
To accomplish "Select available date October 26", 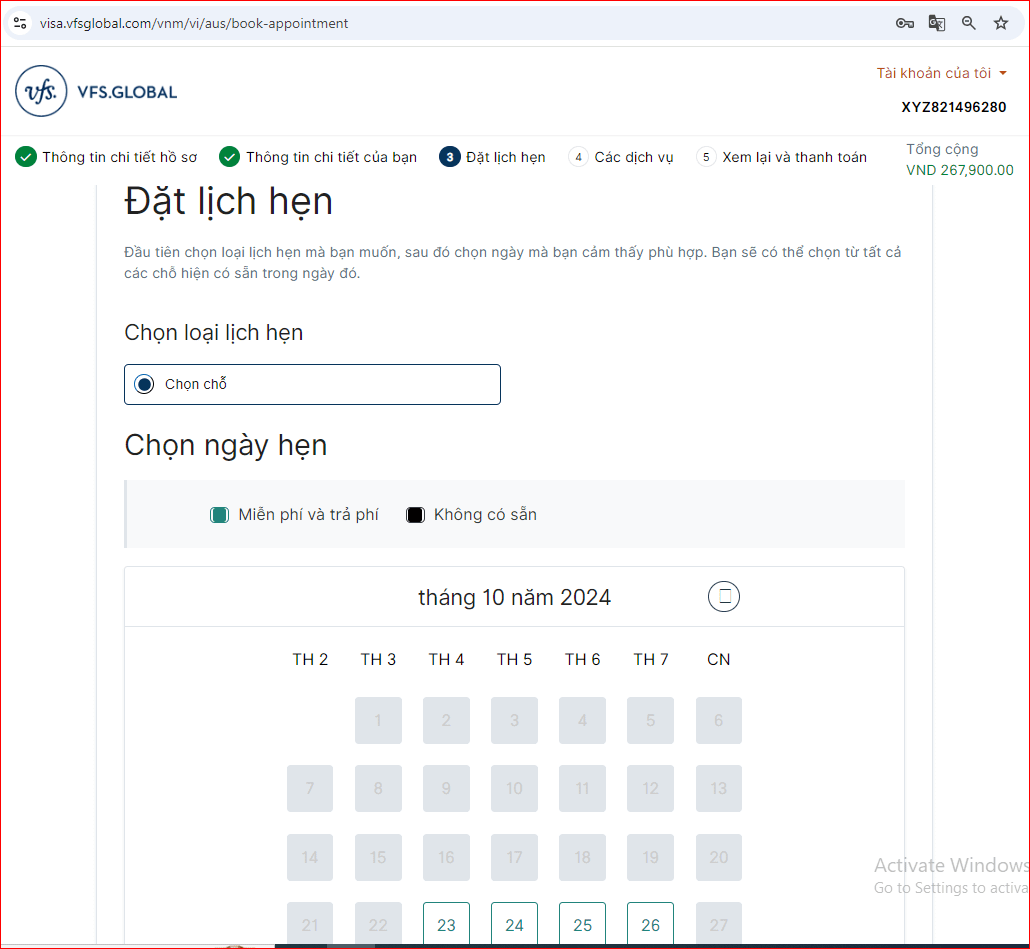I will pos(650,925).
